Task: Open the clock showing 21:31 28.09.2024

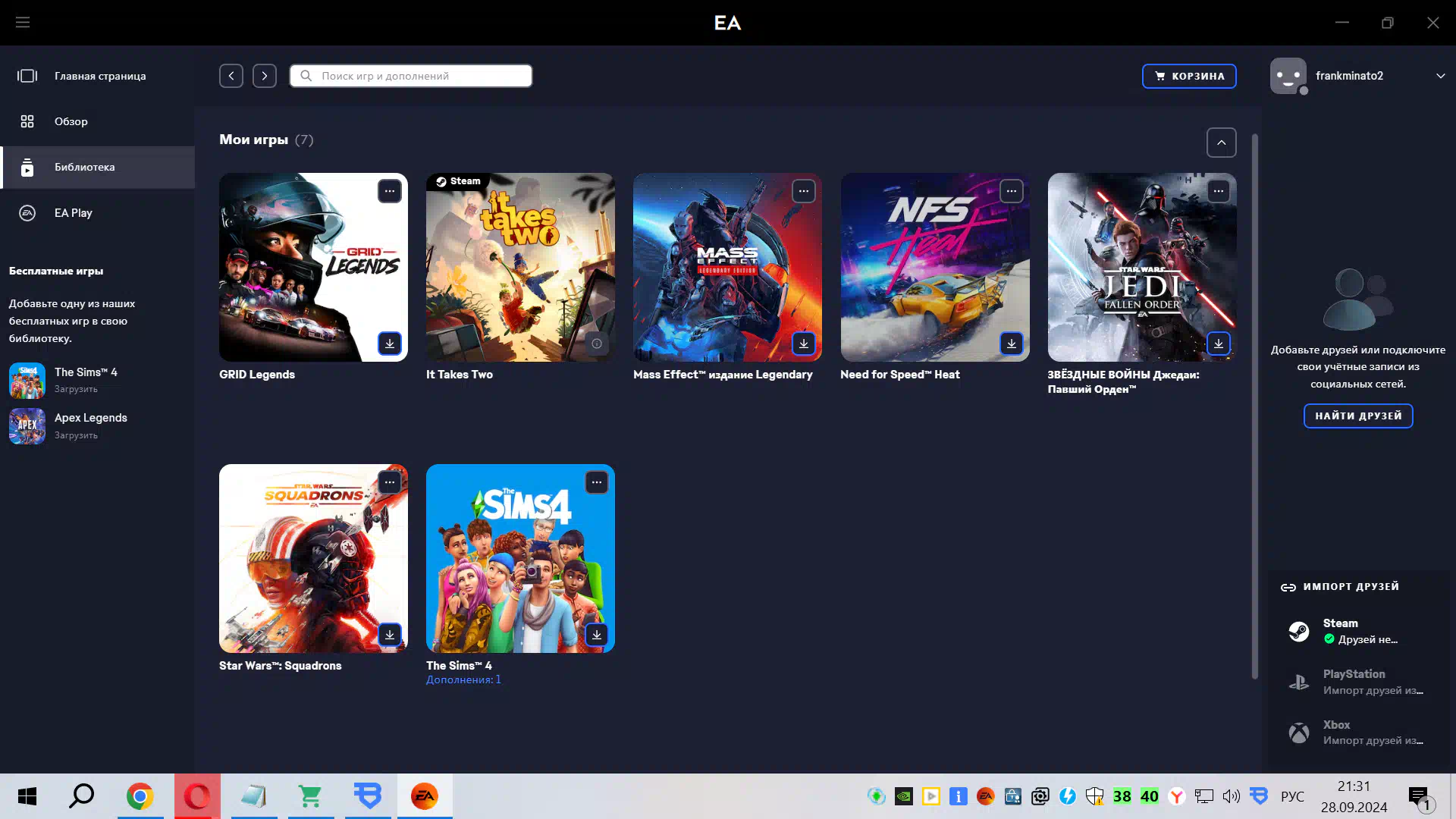Action: [x=1354, y=796]
